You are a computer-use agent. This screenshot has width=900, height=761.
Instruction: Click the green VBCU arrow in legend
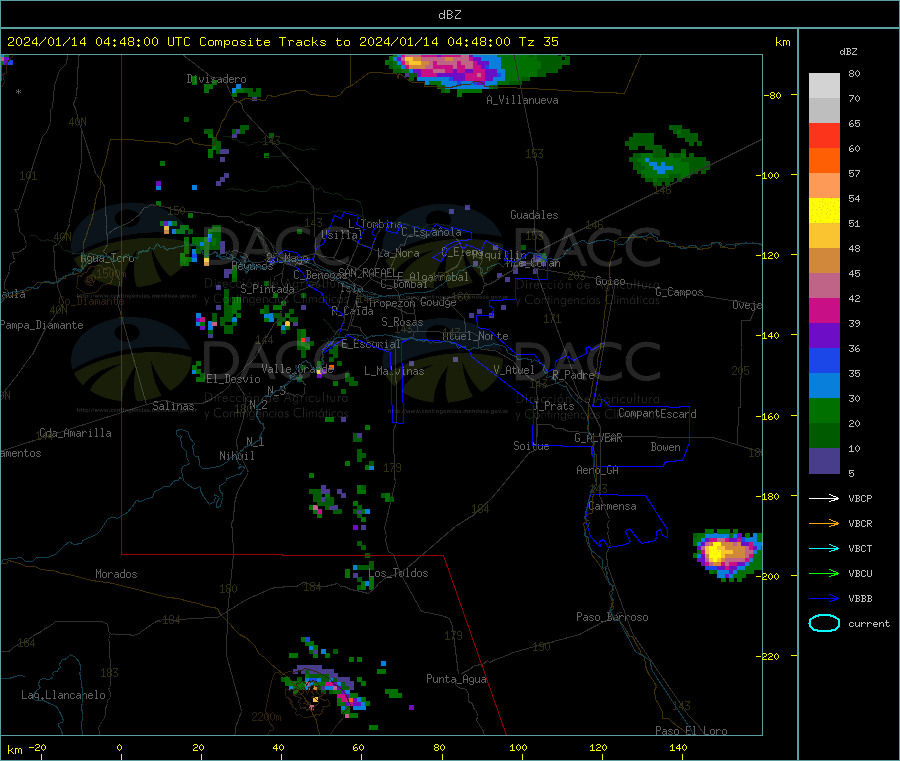pyautogui.click(x=824, y=573)
